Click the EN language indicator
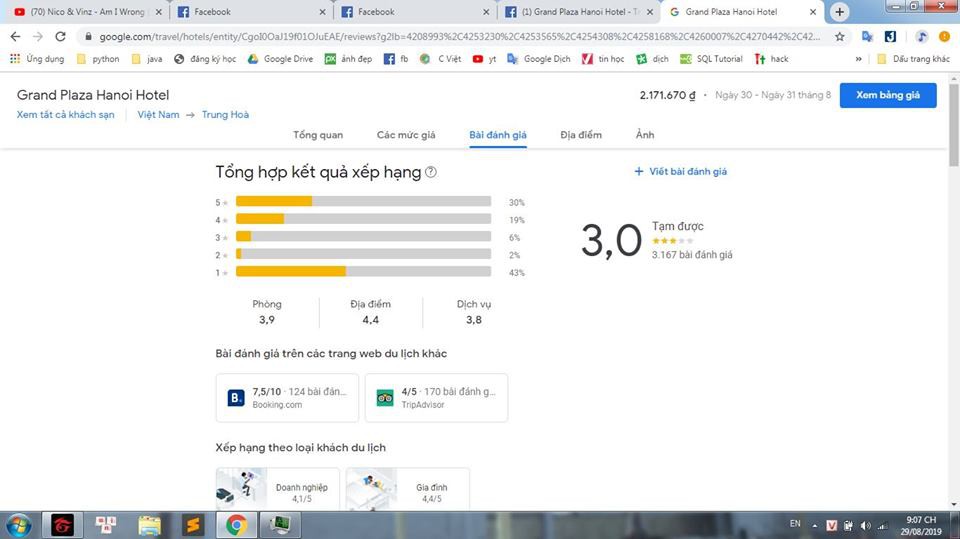 pos(795,524)
